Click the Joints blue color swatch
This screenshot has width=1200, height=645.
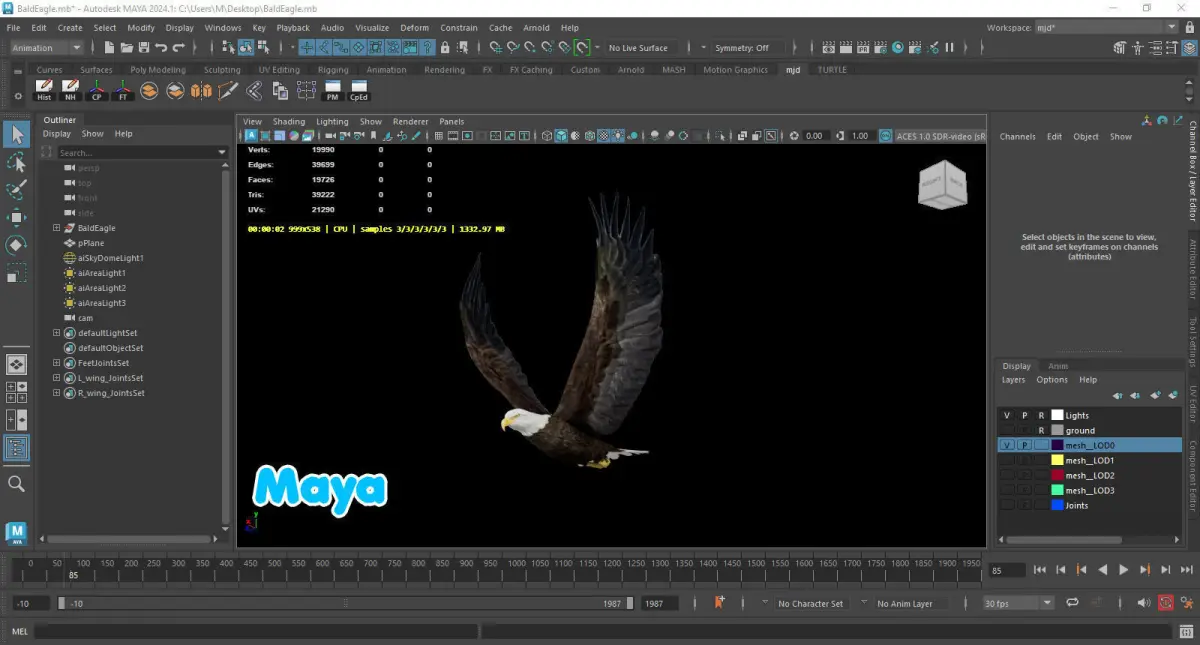coord(1057,505)
